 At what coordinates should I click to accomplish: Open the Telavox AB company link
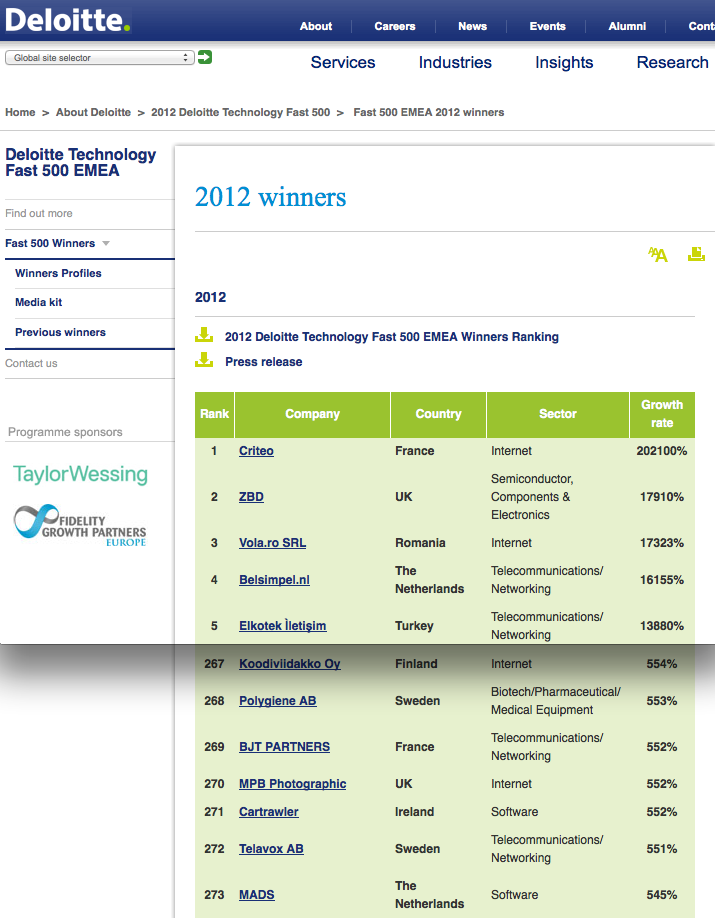point(271,848)
